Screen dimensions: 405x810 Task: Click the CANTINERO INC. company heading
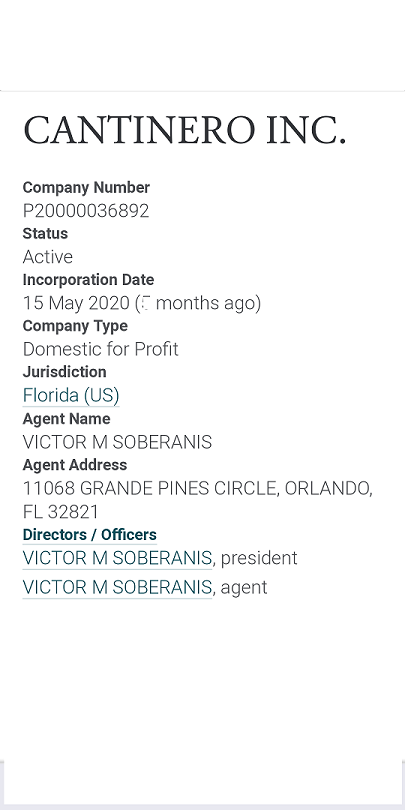coord(184,129)
